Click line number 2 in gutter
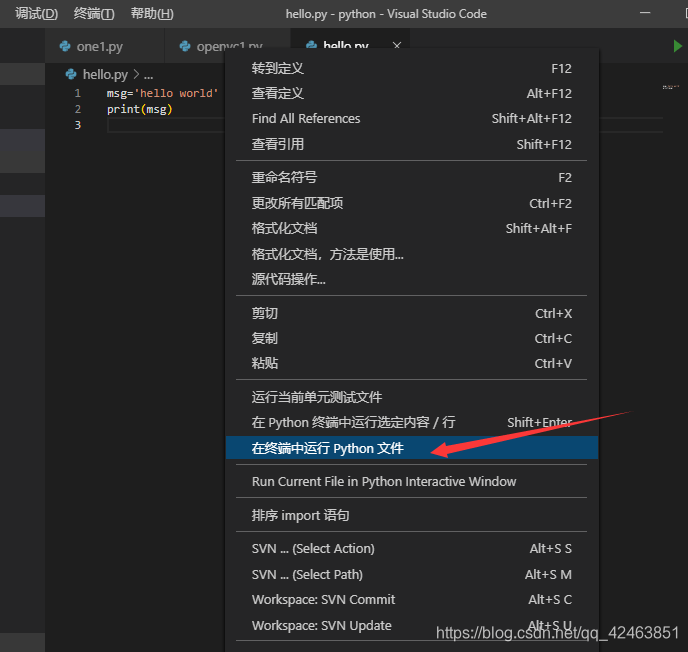The image size is (688, 652). [78, 109]
